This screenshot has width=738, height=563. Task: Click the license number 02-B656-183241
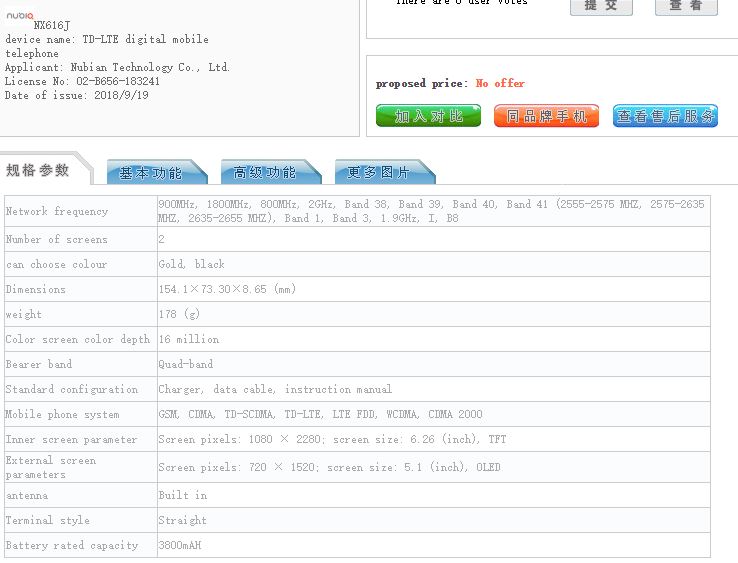118,81
